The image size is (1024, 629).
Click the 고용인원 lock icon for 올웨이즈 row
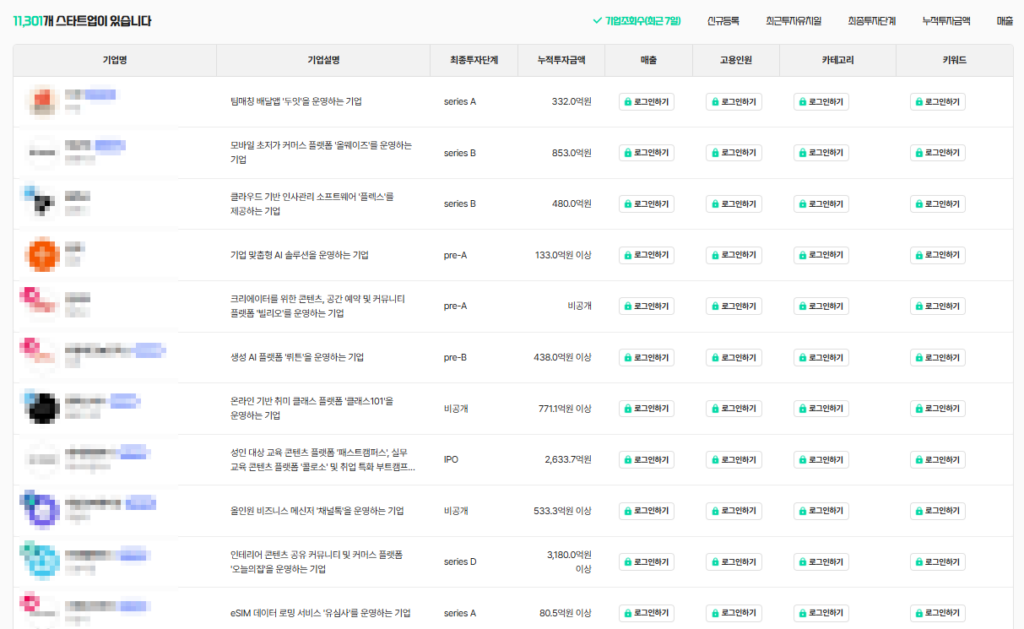[x=714, y=153]
